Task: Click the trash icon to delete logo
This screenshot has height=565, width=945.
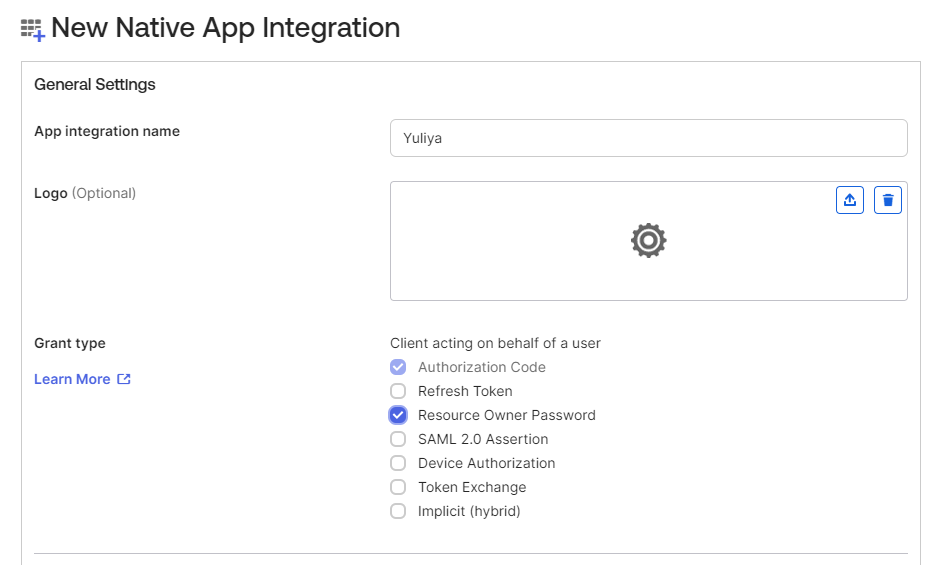Action: (x=888, y=200)
